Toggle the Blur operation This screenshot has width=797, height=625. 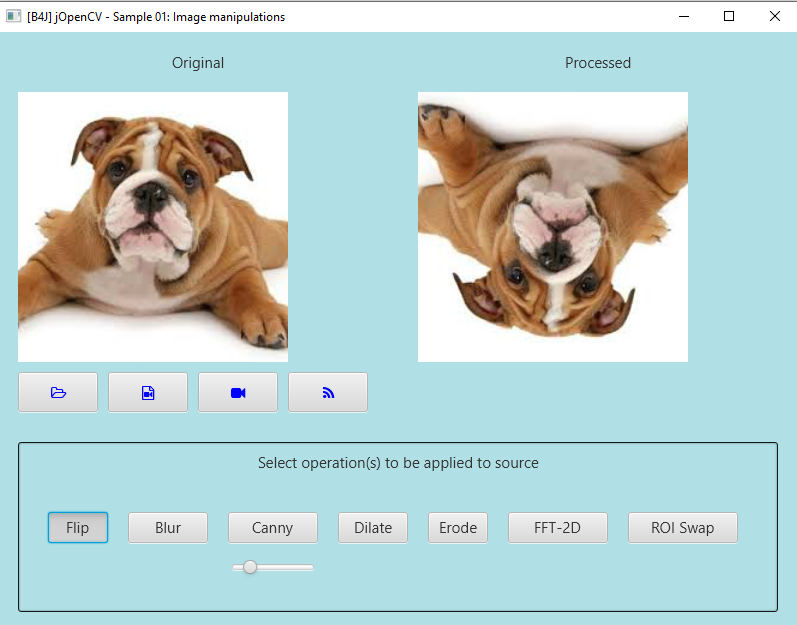[x=168, y=527]
